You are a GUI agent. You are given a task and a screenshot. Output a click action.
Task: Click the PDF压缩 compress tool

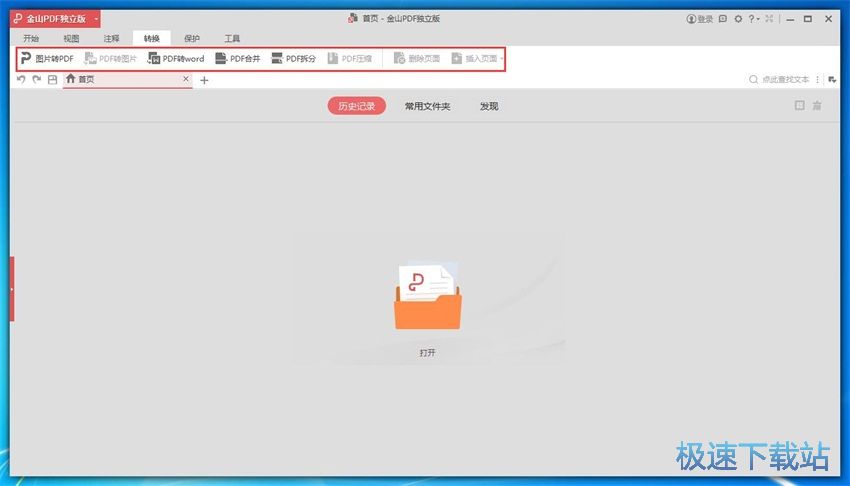tap(350, 59)
